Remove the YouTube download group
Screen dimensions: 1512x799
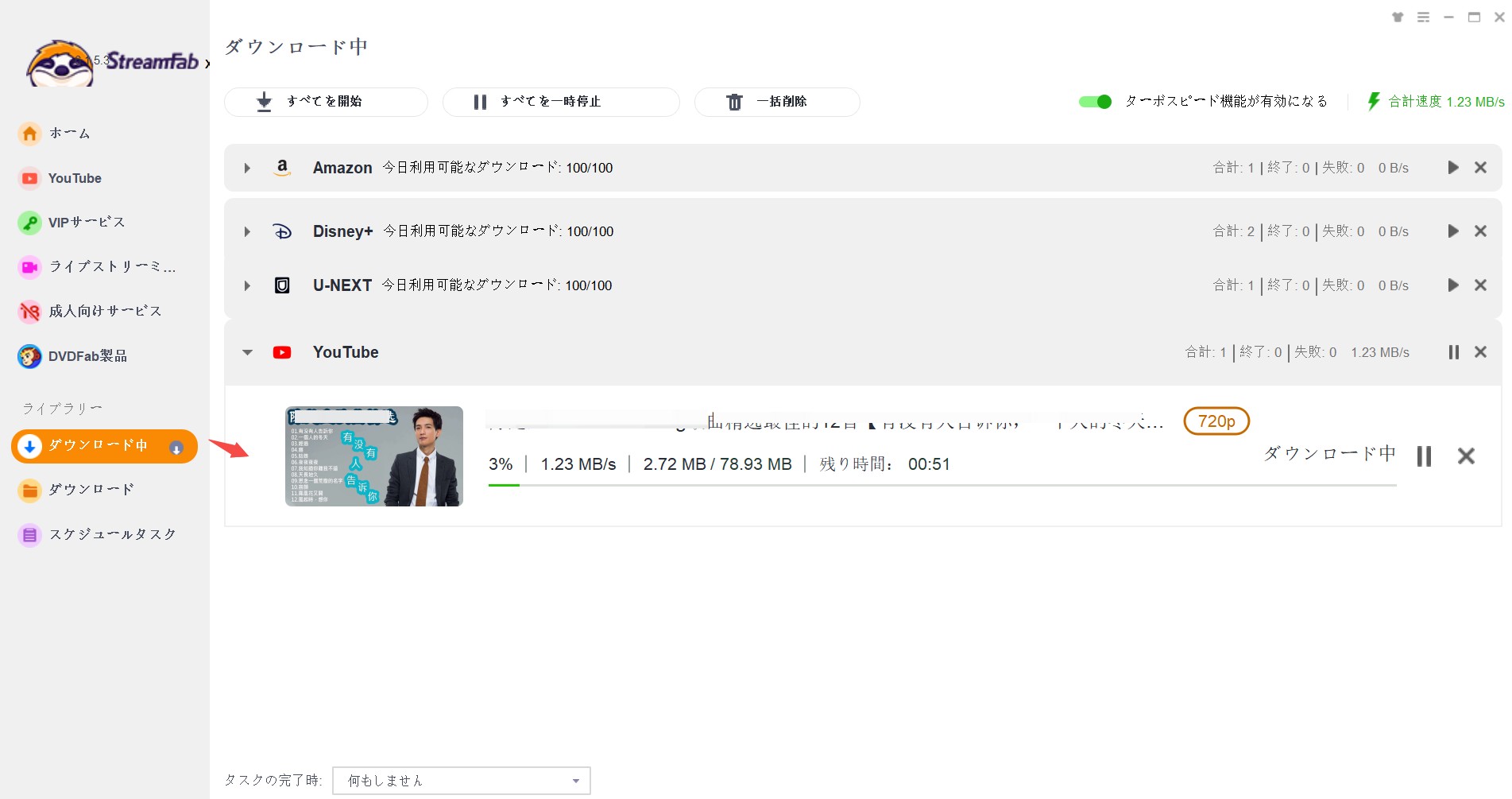pos(1480,352)
